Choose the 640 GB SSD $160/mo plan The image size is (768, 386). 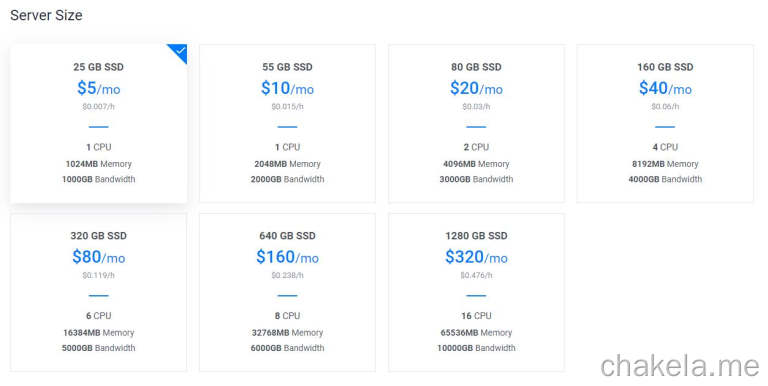click(x=288, y=292)
